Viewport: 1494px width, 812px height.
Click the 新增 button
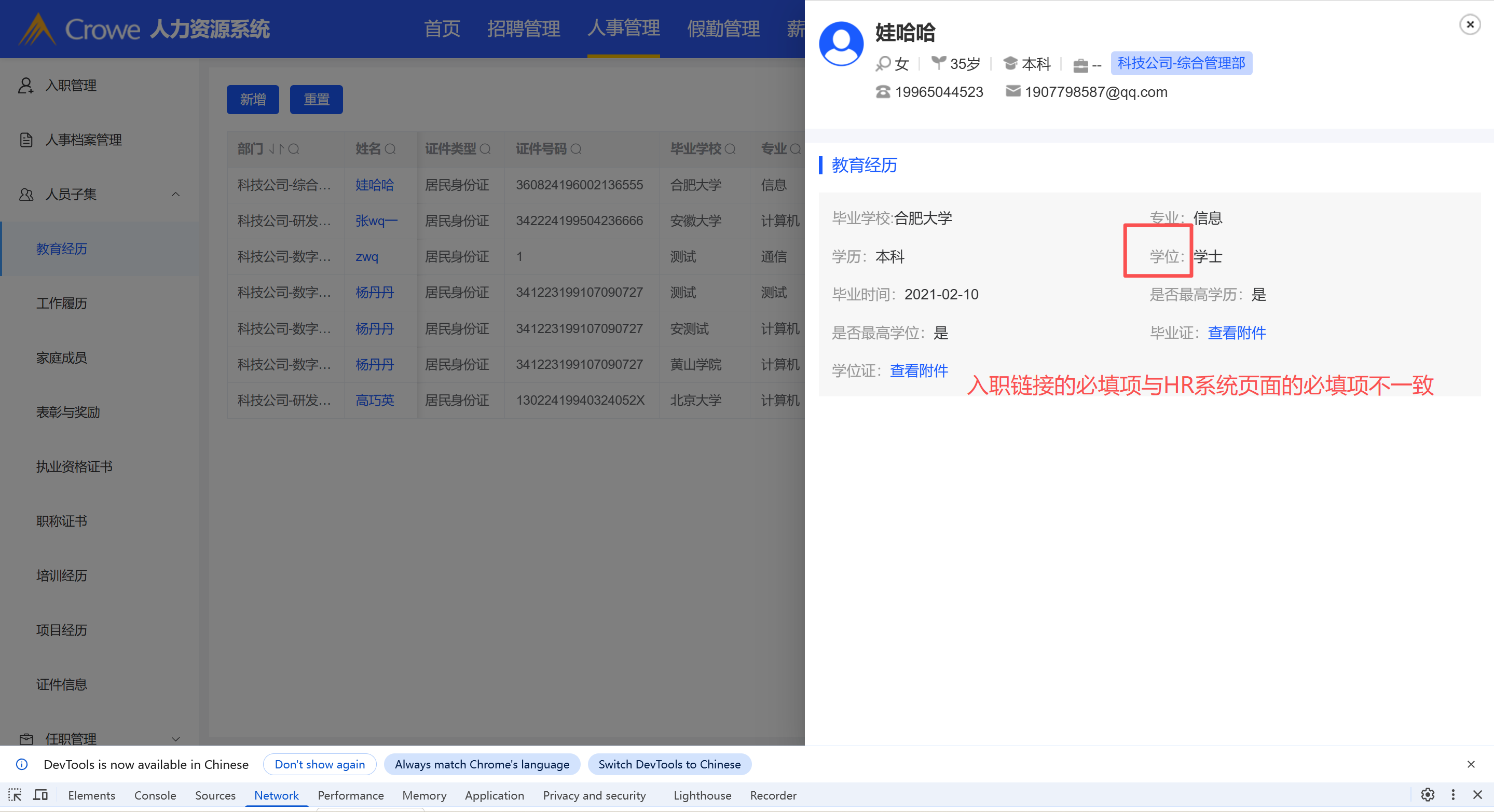pos(253,100)
